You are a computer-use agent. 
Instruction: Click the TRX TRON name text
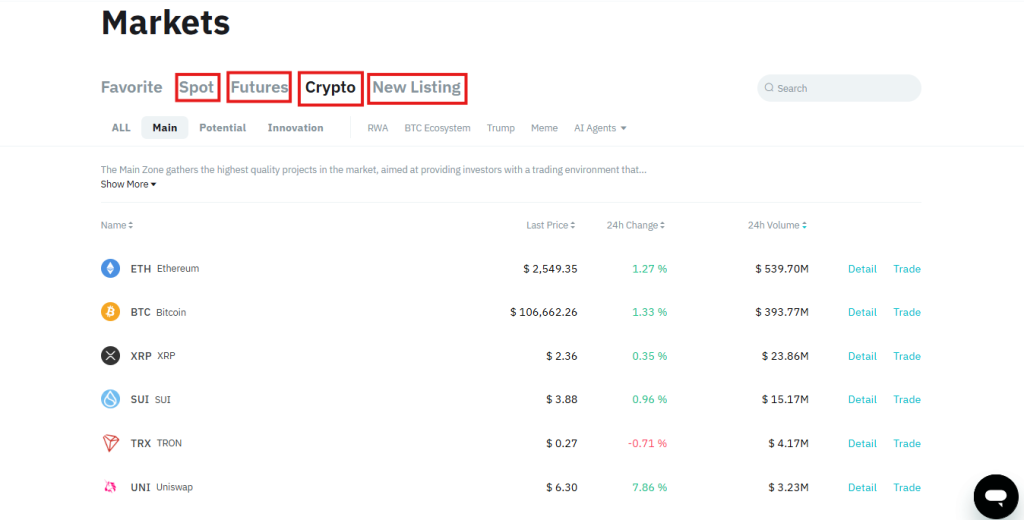click(x=156, y=443)
